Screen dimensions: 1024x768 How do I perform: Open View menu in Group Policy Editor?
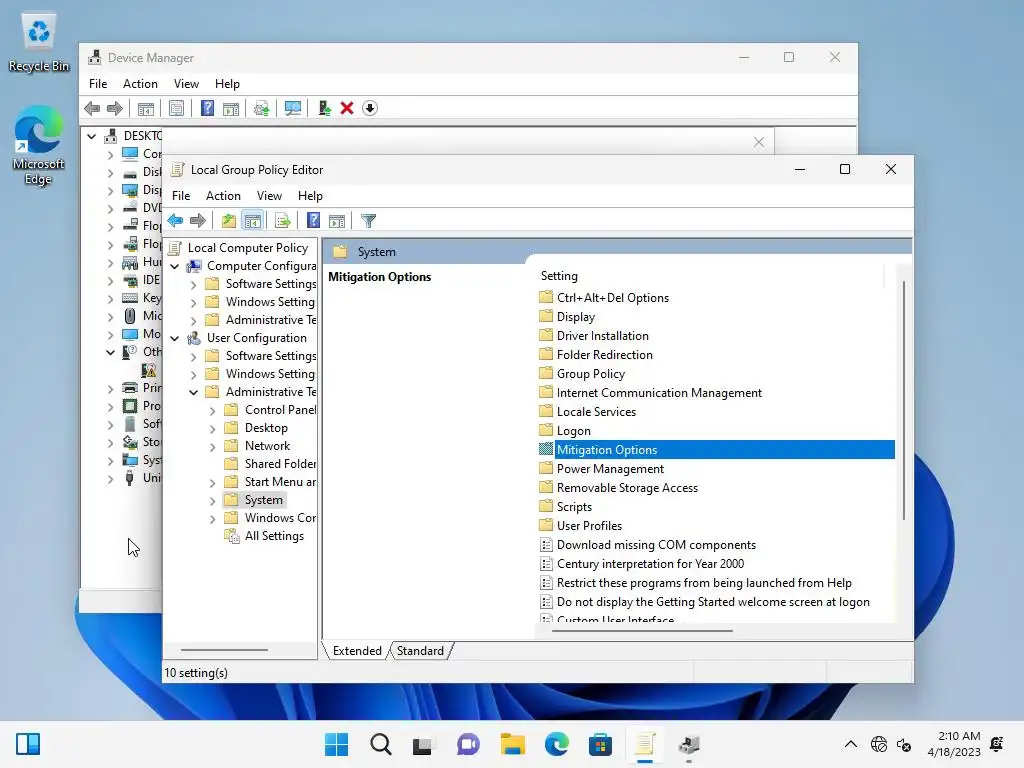tap(269, 196)
